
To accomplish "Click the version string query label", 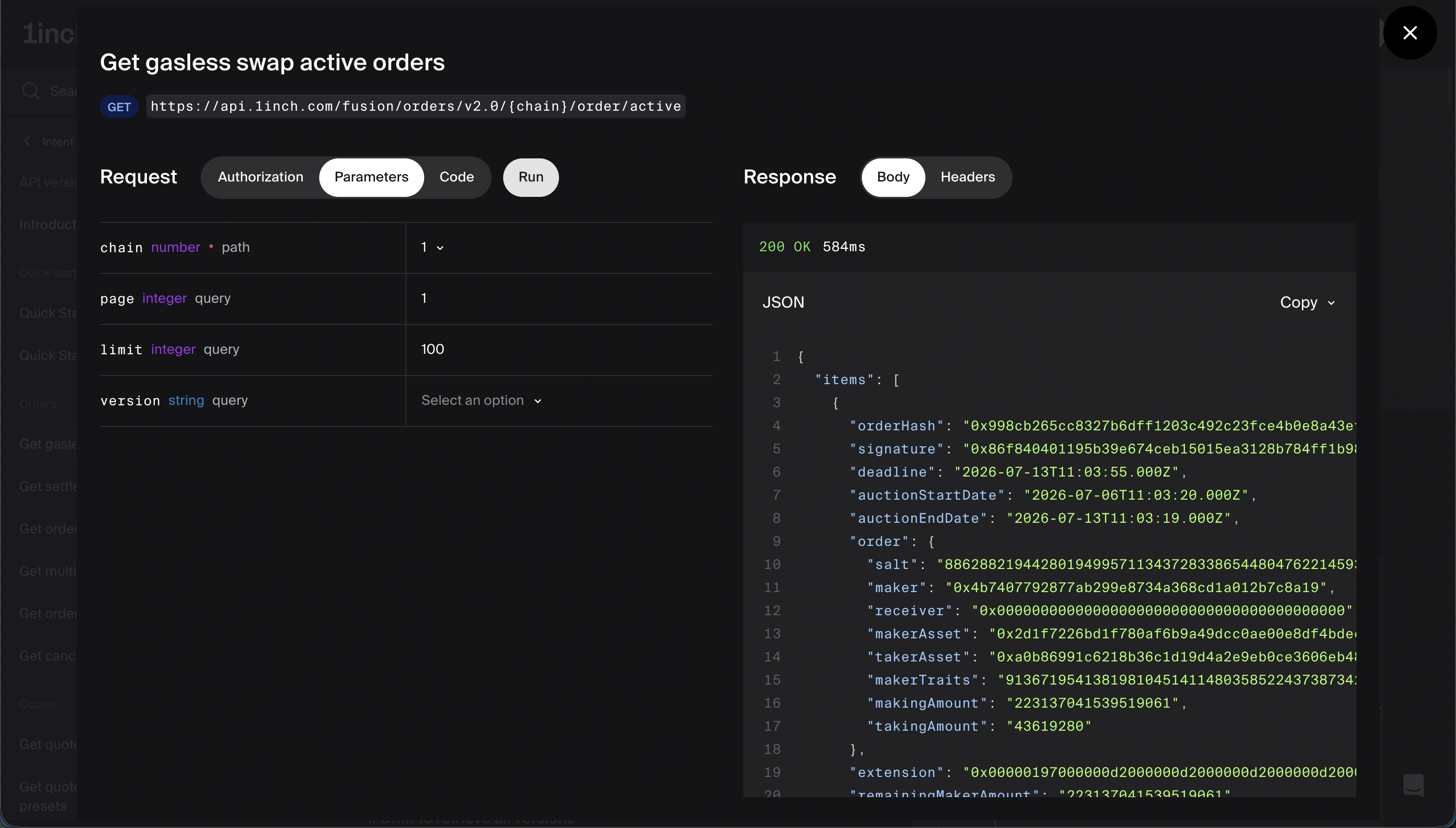I will coord(174,401).
